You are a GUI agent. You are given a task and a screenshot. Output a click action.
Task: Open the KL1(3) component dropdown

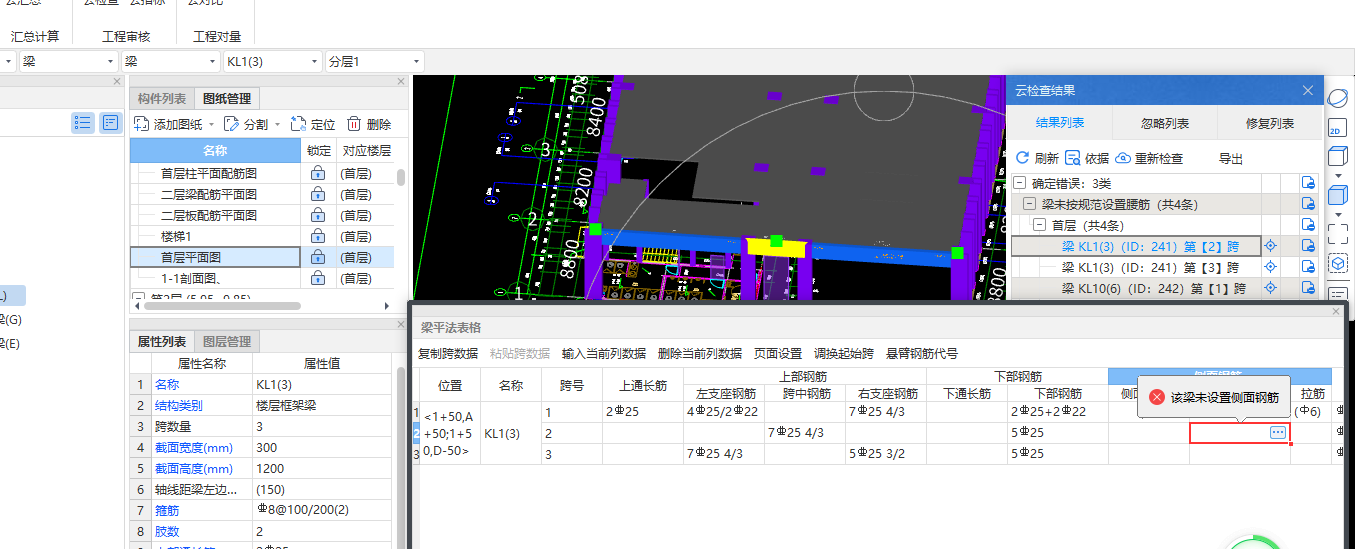tap(314, 62)
